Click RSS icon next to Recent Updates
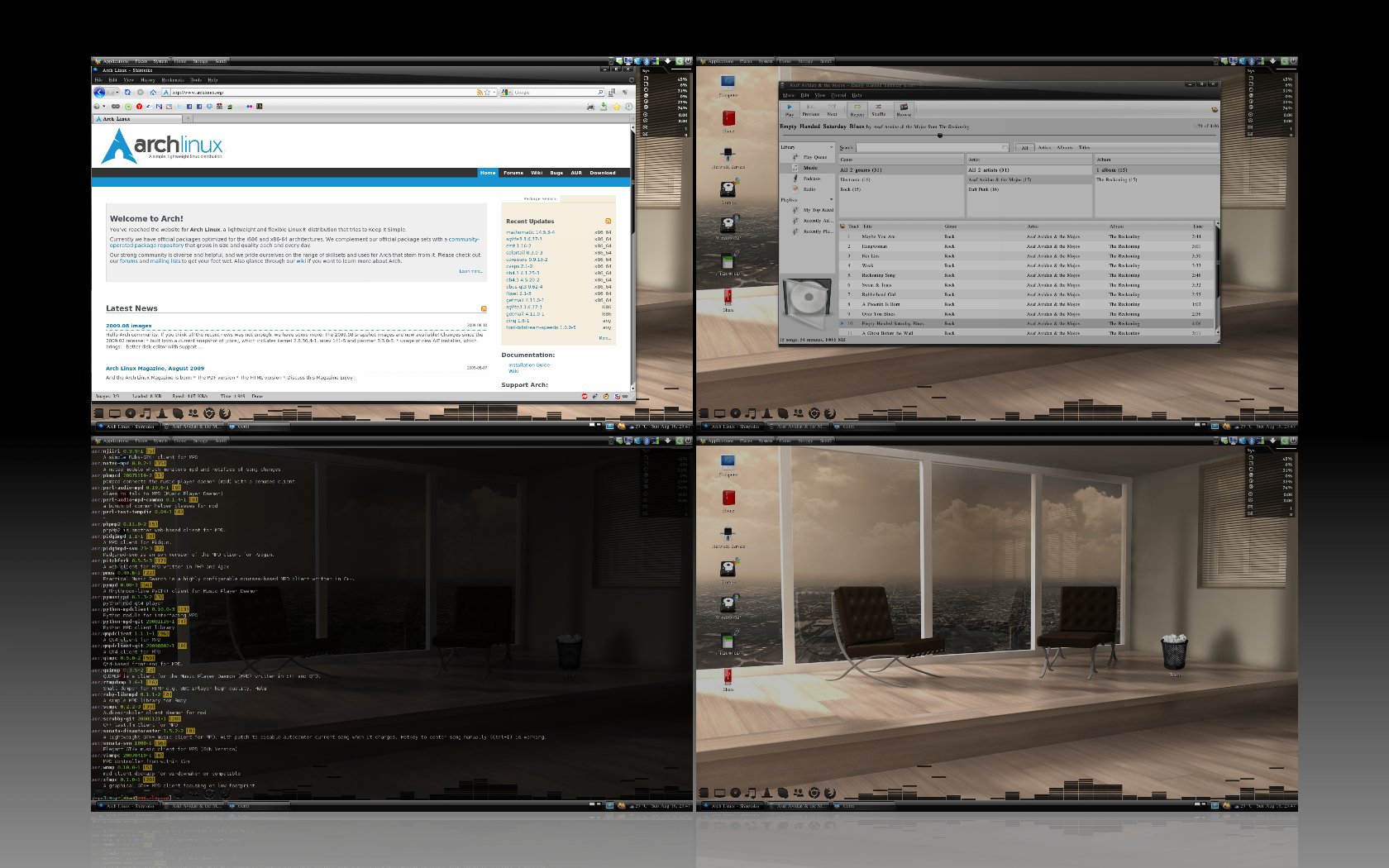The image size is (1389, 868). pyautogui.click(x=609, y=222)
